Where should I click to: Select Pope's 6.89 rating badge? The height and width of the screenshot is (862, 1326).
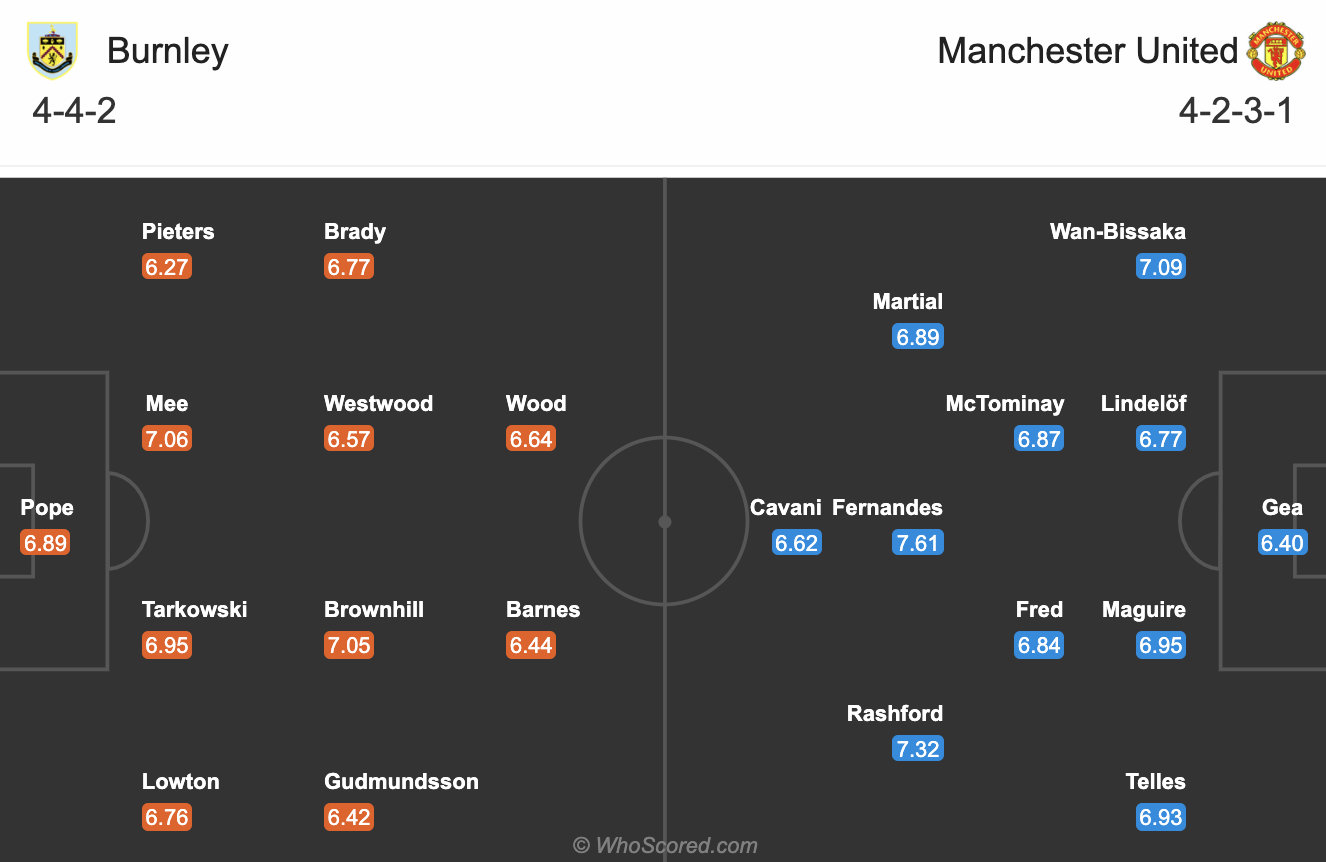[45, 543]
